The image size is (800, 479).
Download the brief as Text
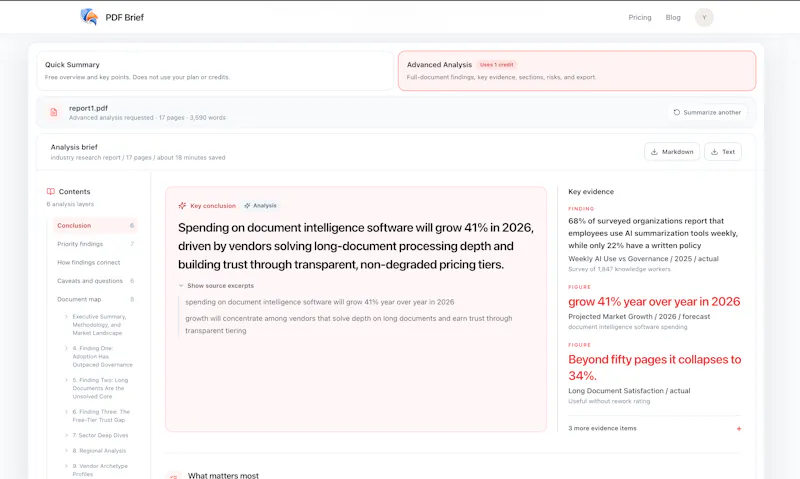(x=722, y=152)
